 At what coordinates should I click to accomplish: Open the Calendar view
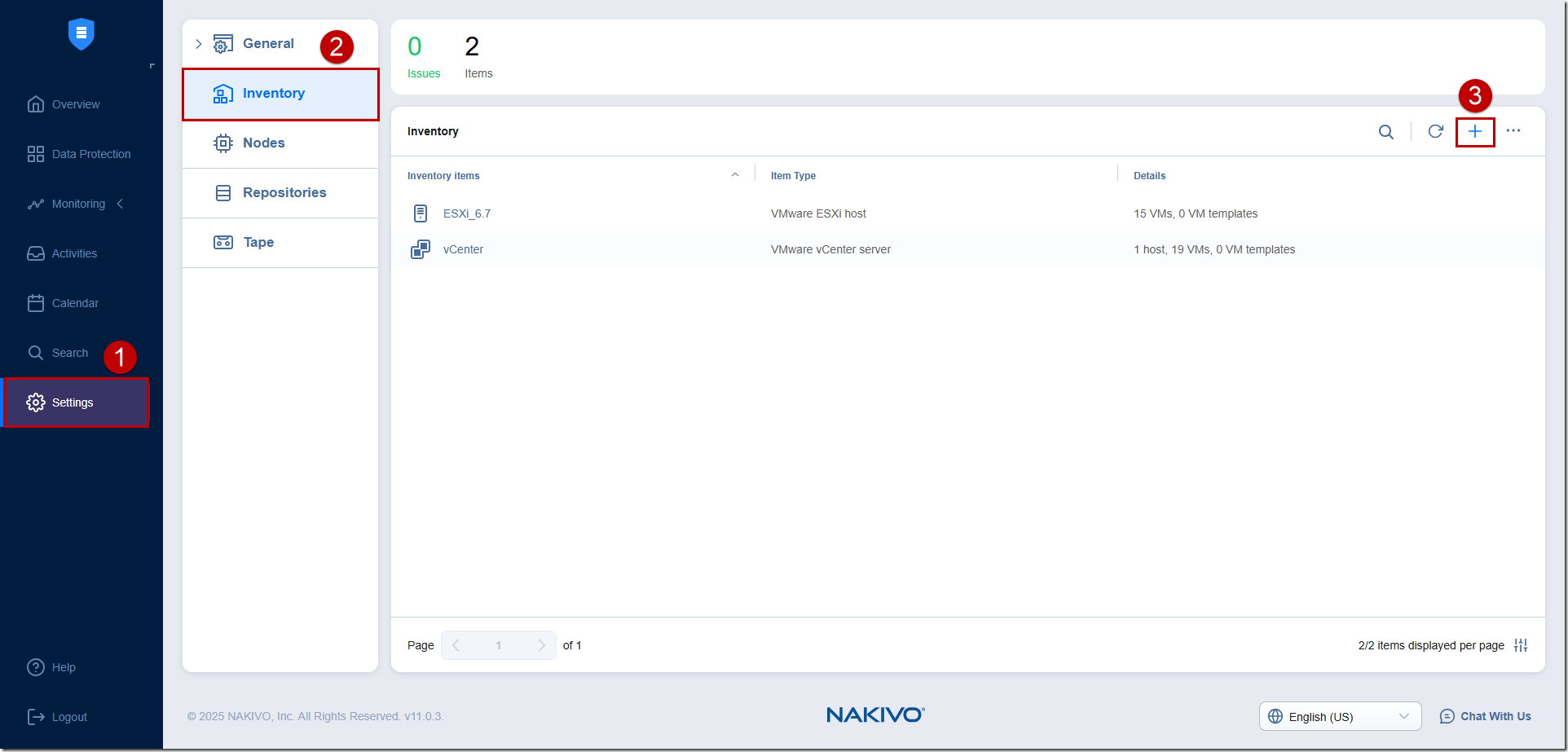(75, 303)
